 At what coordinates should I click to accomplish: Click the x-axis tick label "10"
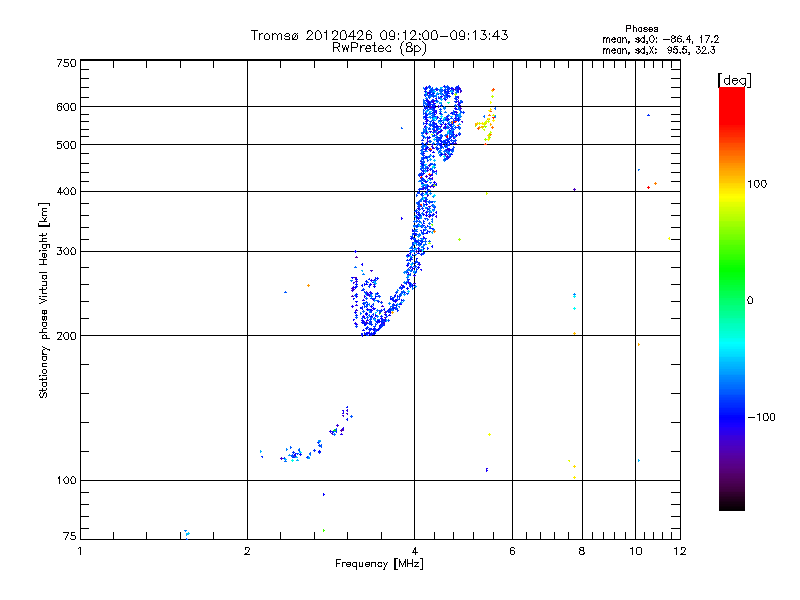tap(636, 551)
